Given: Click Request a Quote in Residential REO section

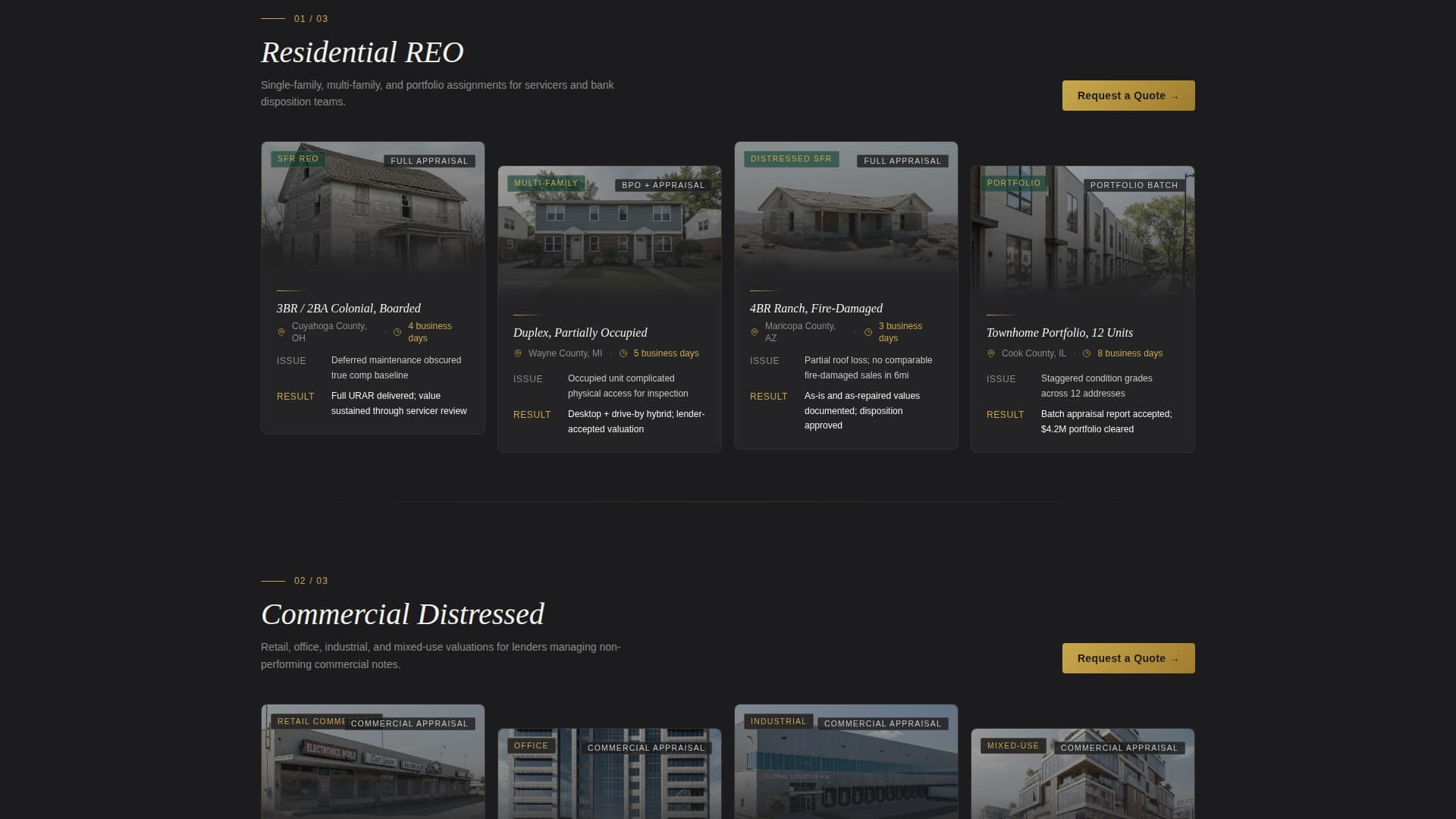Looking at the screenshot, I should coord(1128,95).
